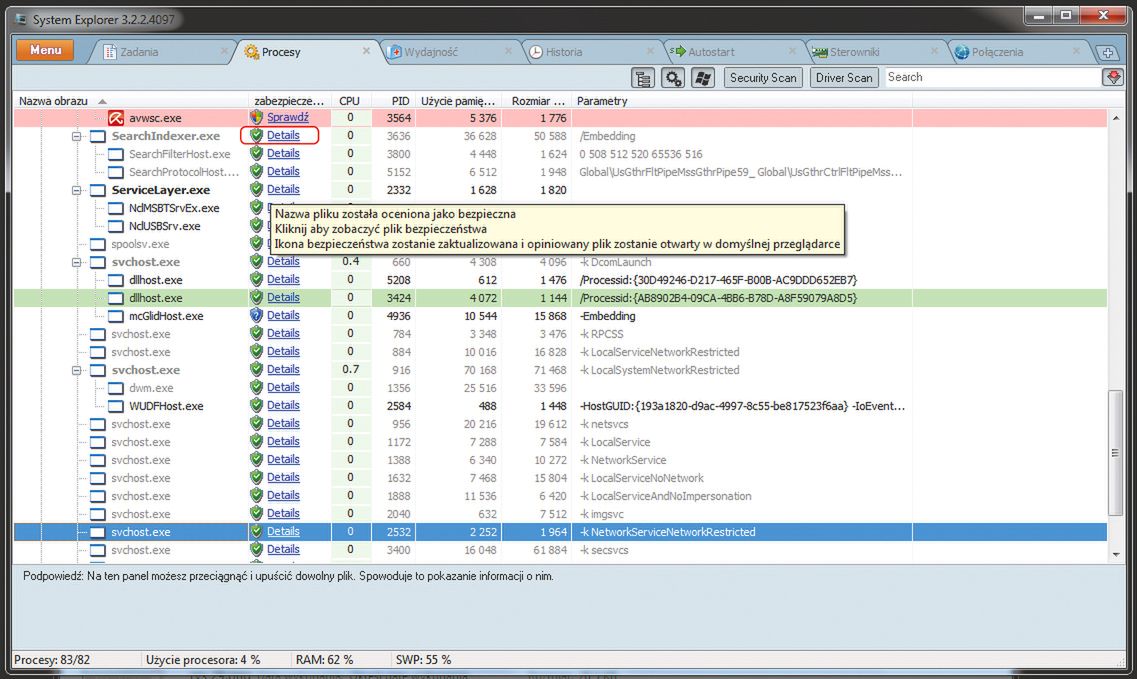Click window icon of ServiceLayer.exe
This screenshot has height=679, width=1137.
98,190
